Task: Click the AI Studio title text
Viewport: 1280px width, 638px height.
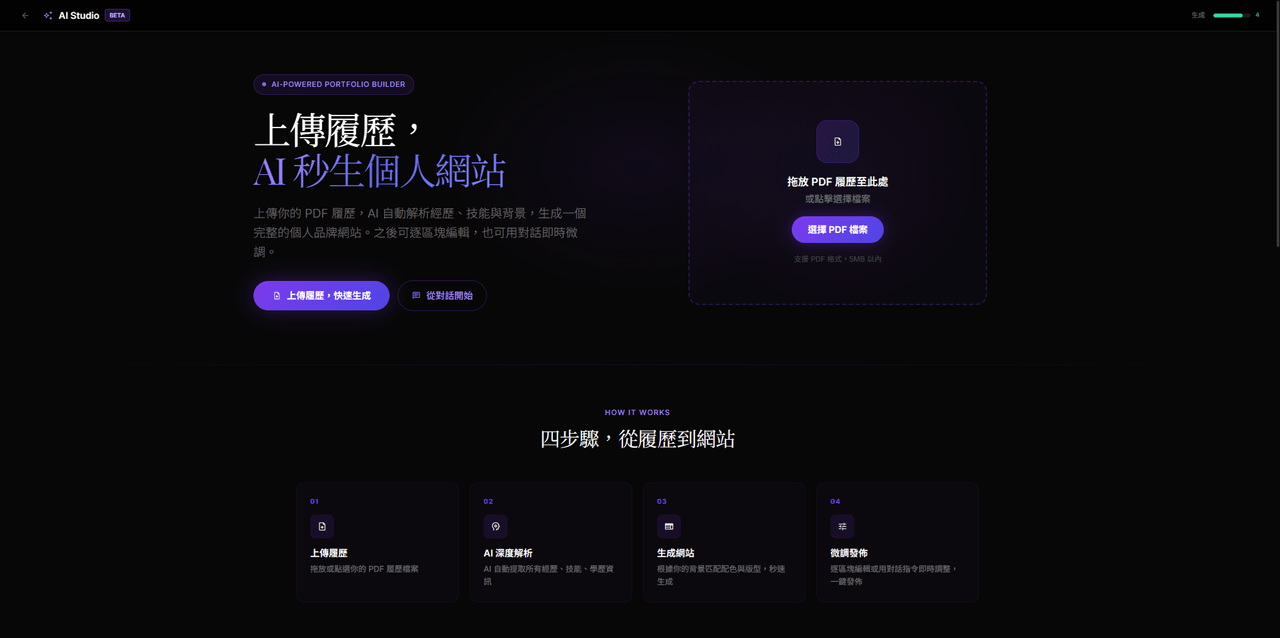Action: coord(79,16)
